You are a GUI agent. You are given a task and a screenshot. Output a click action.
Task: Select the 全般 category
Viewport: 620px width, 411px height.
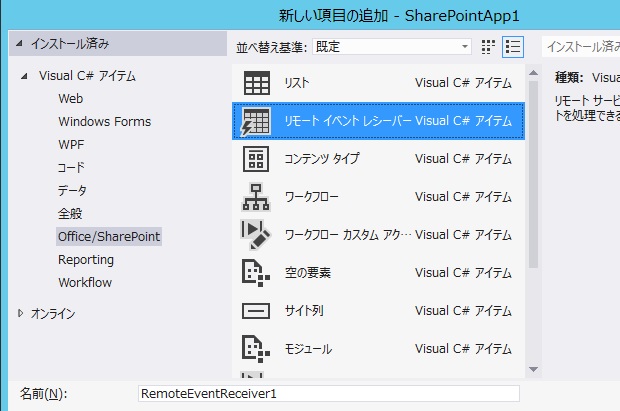70,214
